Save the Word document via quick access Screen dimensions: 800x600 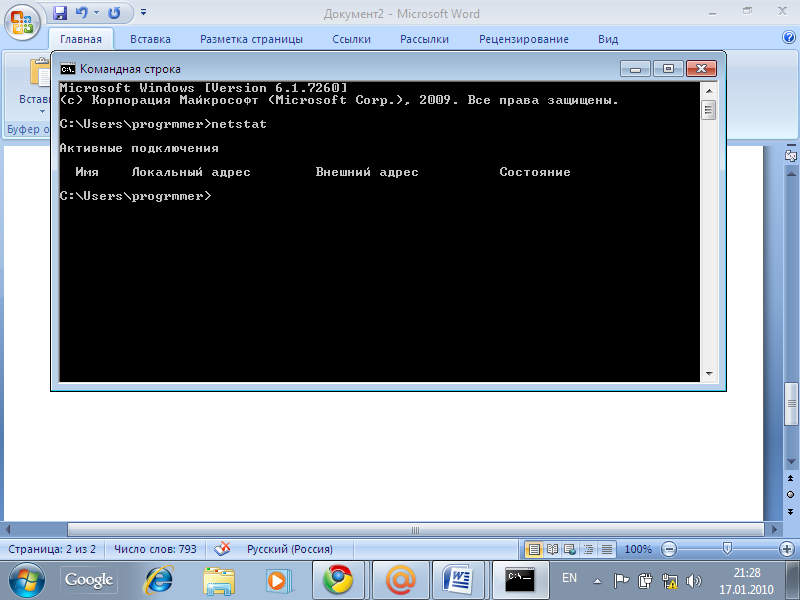(x=60, y=13)
